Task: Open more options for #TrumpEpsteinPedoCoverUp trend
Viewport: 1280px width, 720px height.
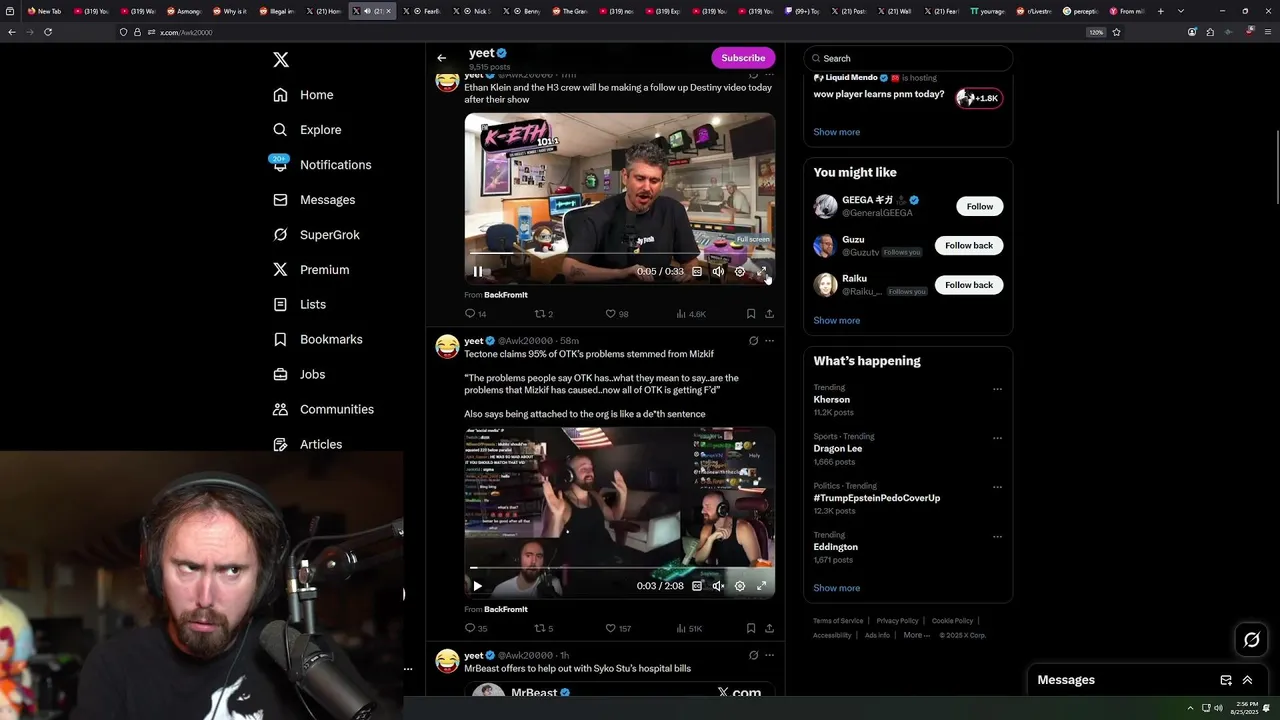Action: point(997,487)
